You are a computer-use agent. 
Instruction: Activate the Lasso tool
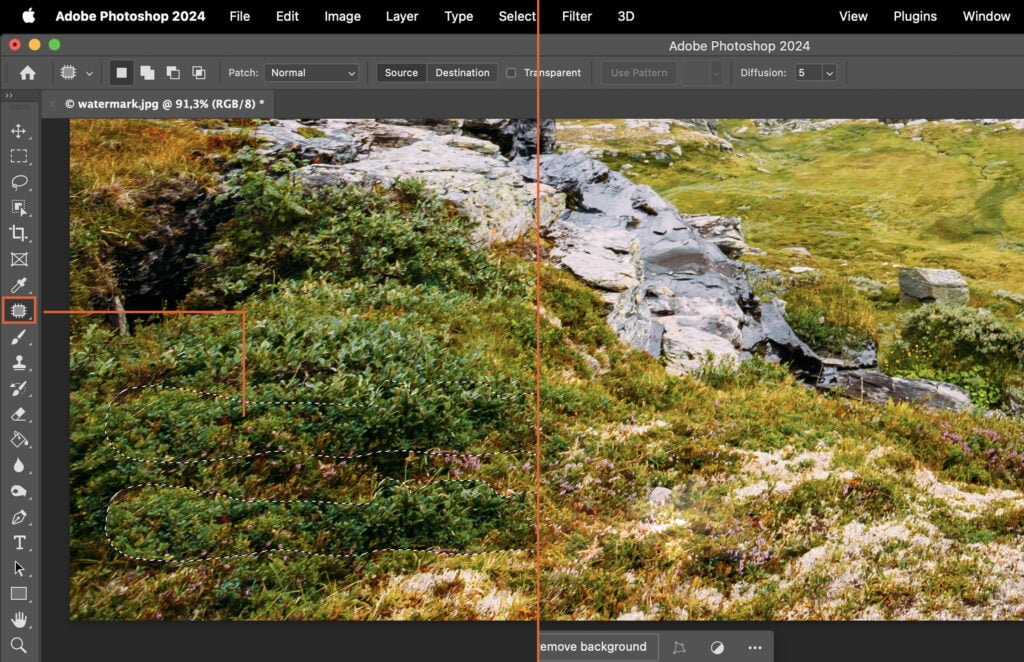[19, 182]
